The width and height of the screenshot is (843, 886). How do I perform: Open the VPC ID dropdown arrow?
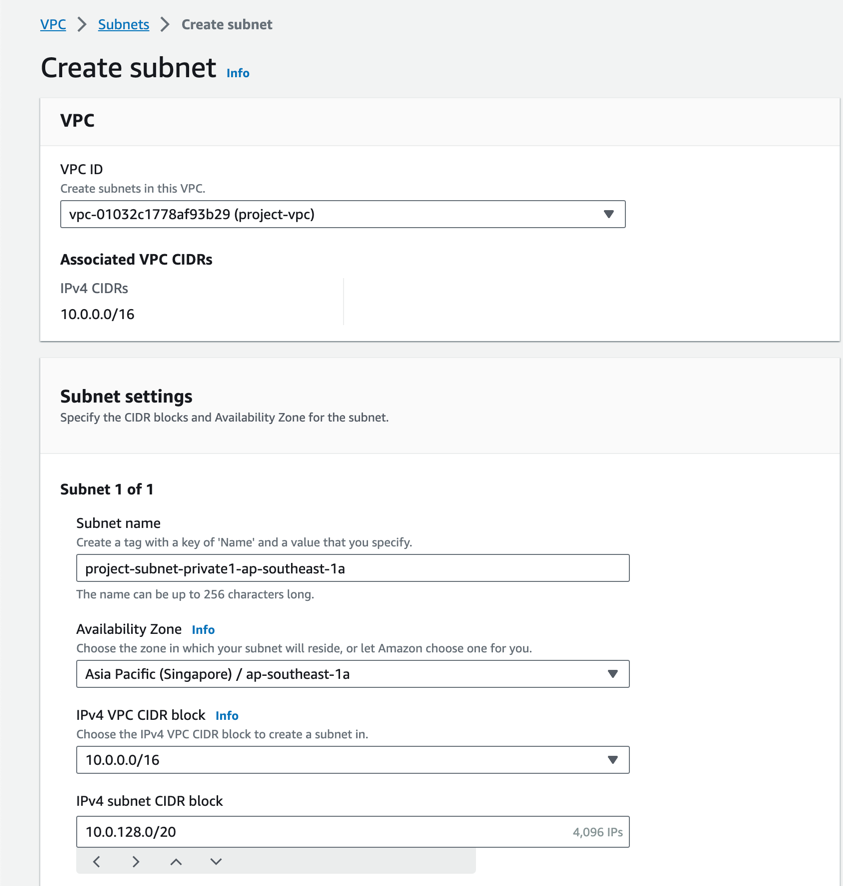tap(608, 214)
